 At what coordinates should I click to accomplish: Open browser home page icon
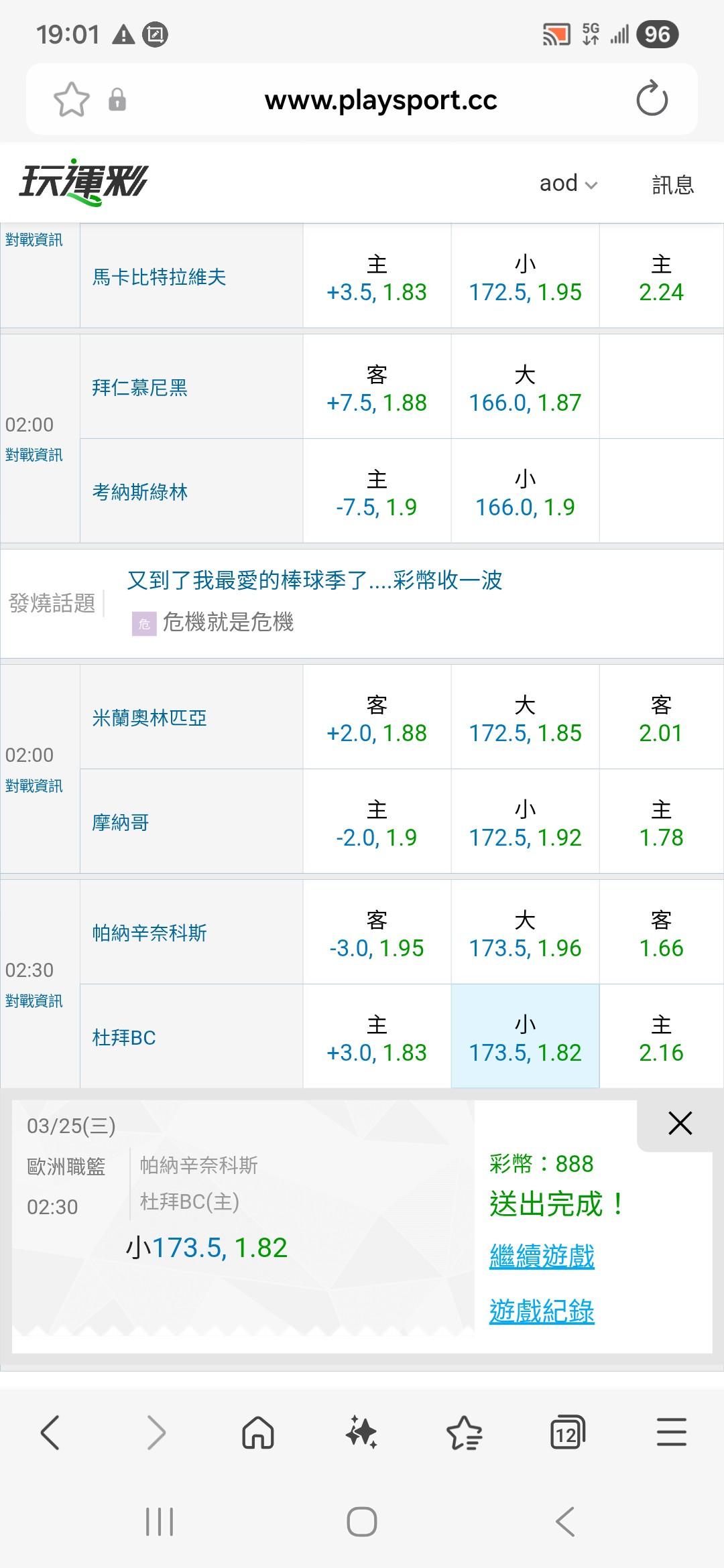[x=258, y=1433]
